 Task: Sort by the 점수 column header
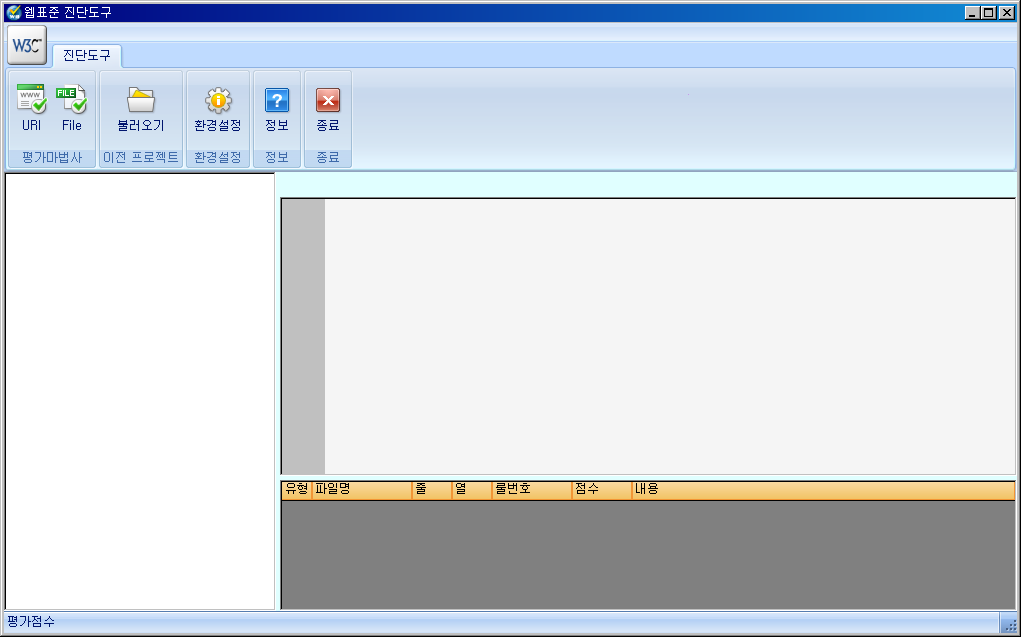[x=601, y=489]
